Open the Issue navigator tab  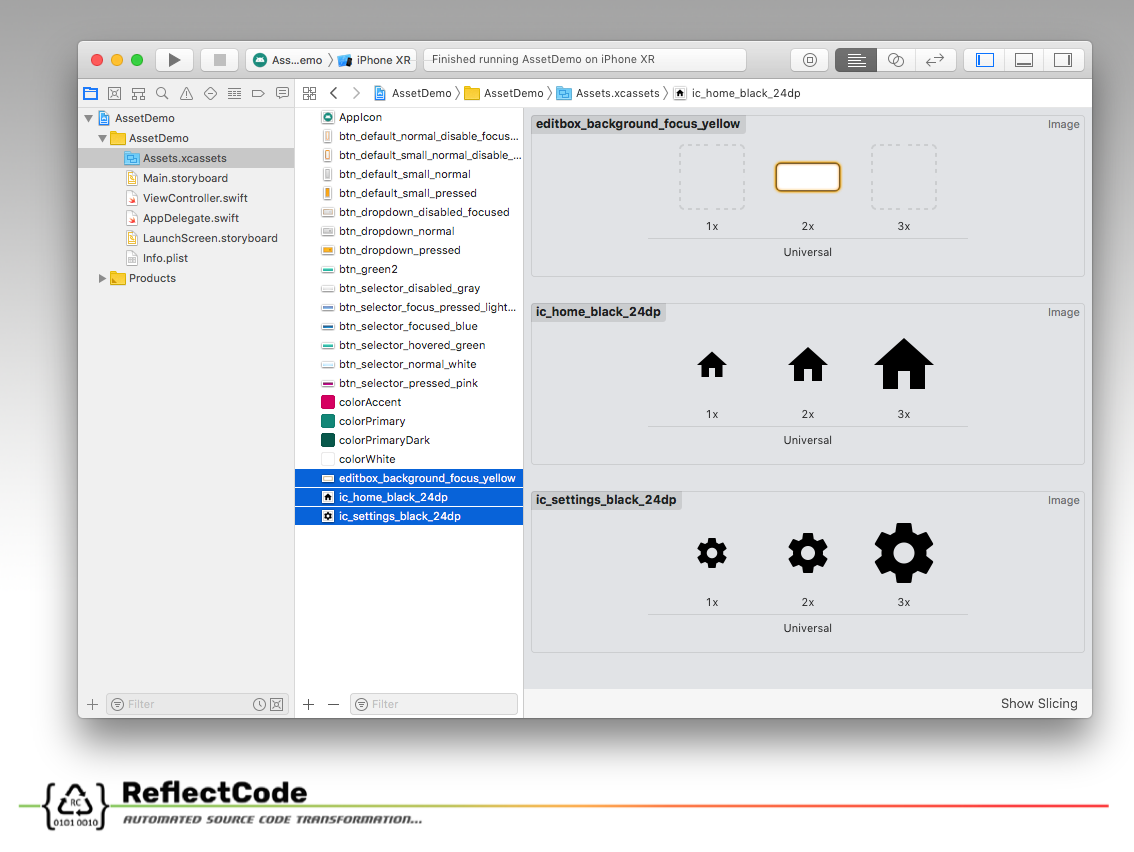coord(187,93)
